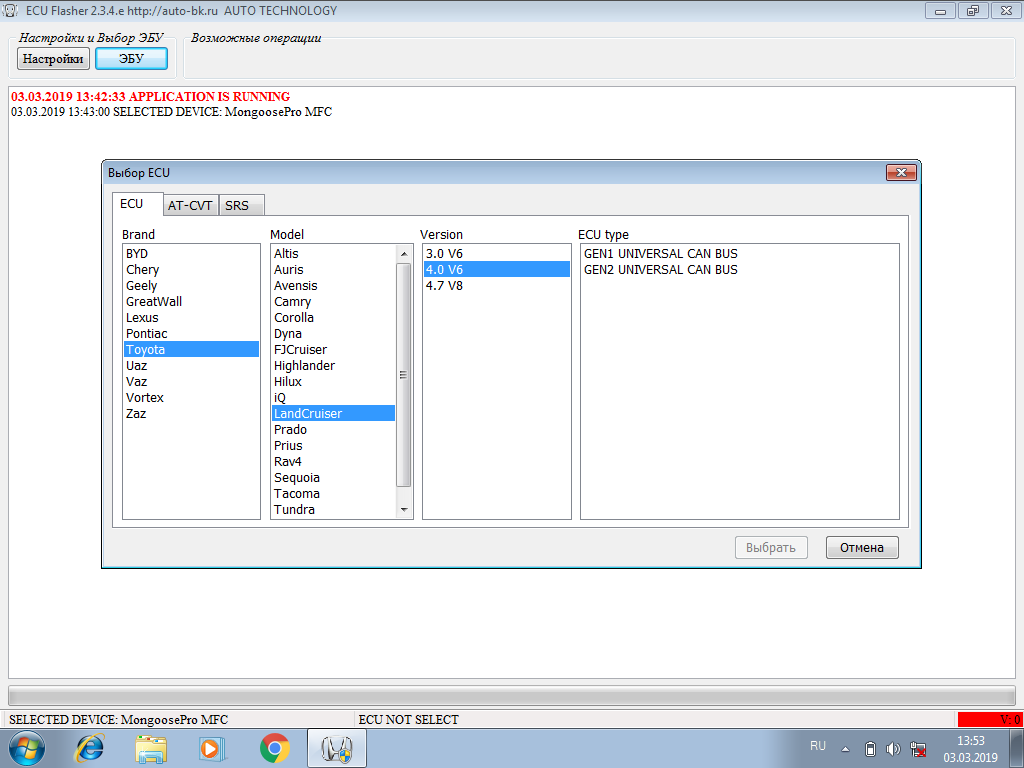Select Corolla in the Model list
Viewport: 1024px width, 768px height.
(x=334, y=317)
